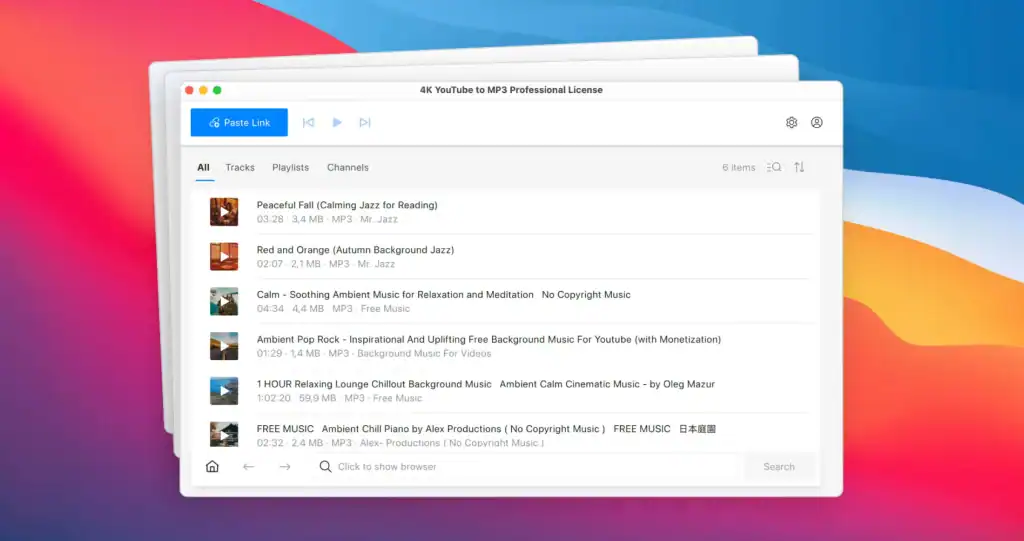Play Ambient Pop Rock thumbnail
Image resolution: width=1024 pixels, height=541 pixels.
tap(224, 346)
